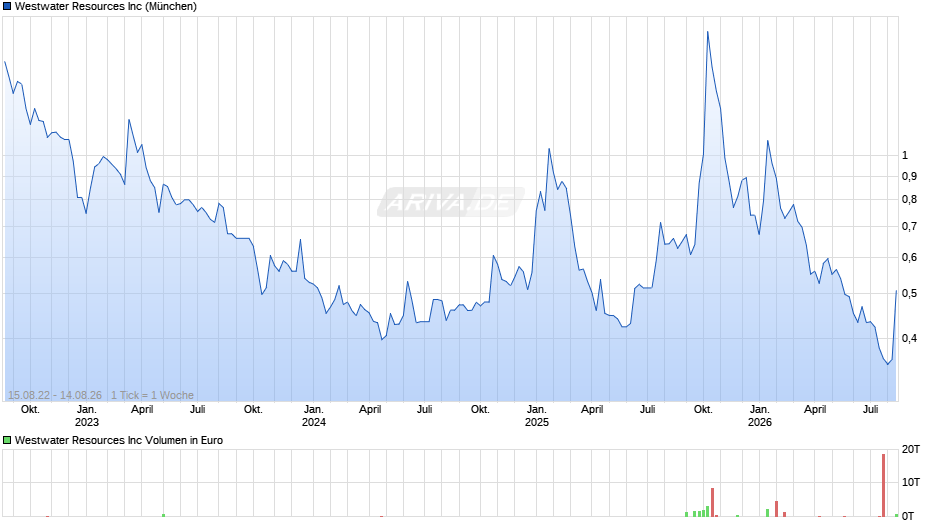Click the blue legend square beside Westwater Resources
Viewport: 940px width, 526px height.
[x=7, y=7]
